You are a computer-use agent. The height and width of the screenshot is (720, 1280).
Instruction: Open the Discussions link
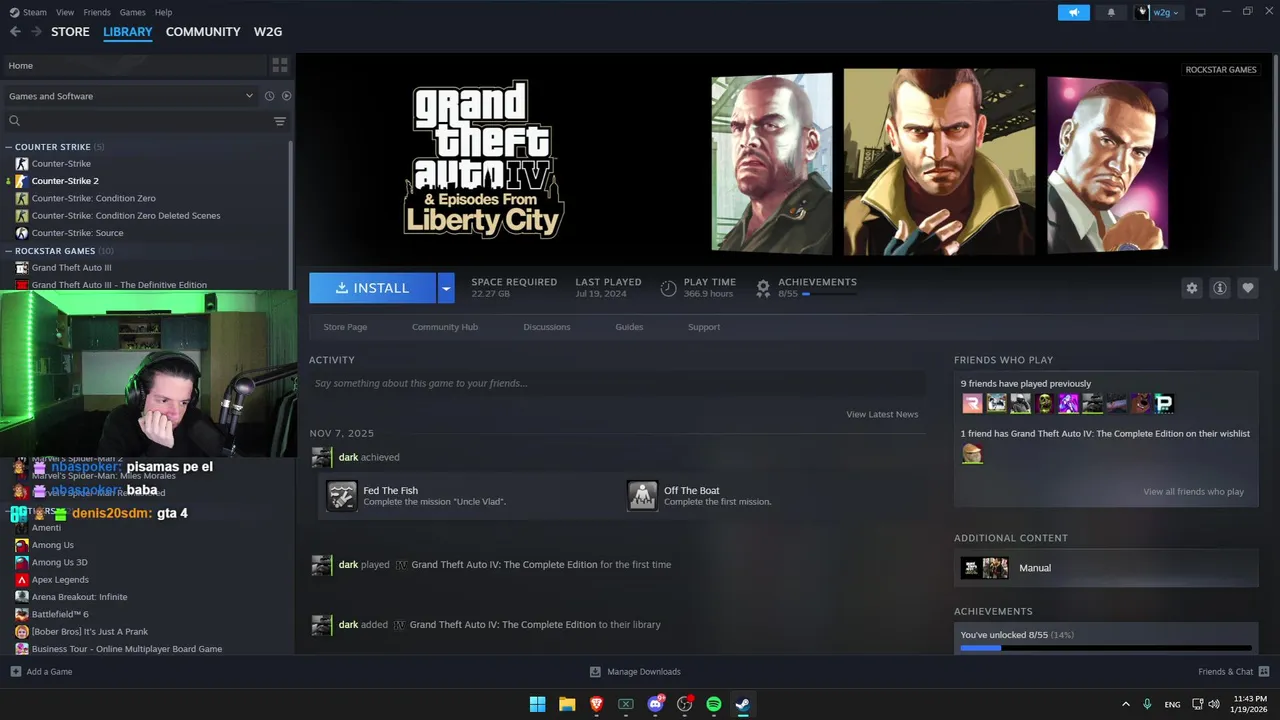click(547, 327)
